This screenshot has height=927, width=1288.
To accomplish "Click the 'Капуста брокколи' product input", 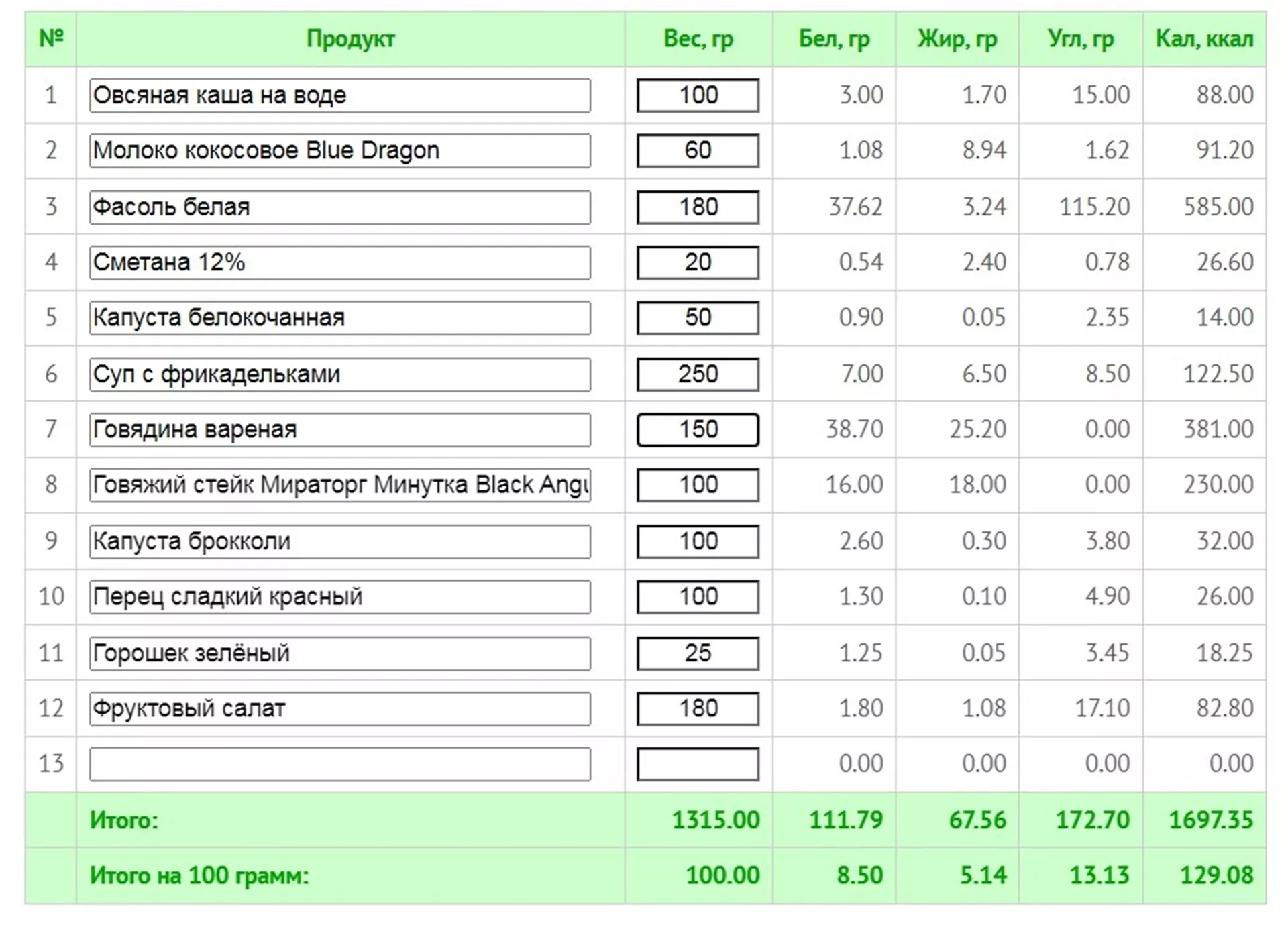I will click(339, 541).
